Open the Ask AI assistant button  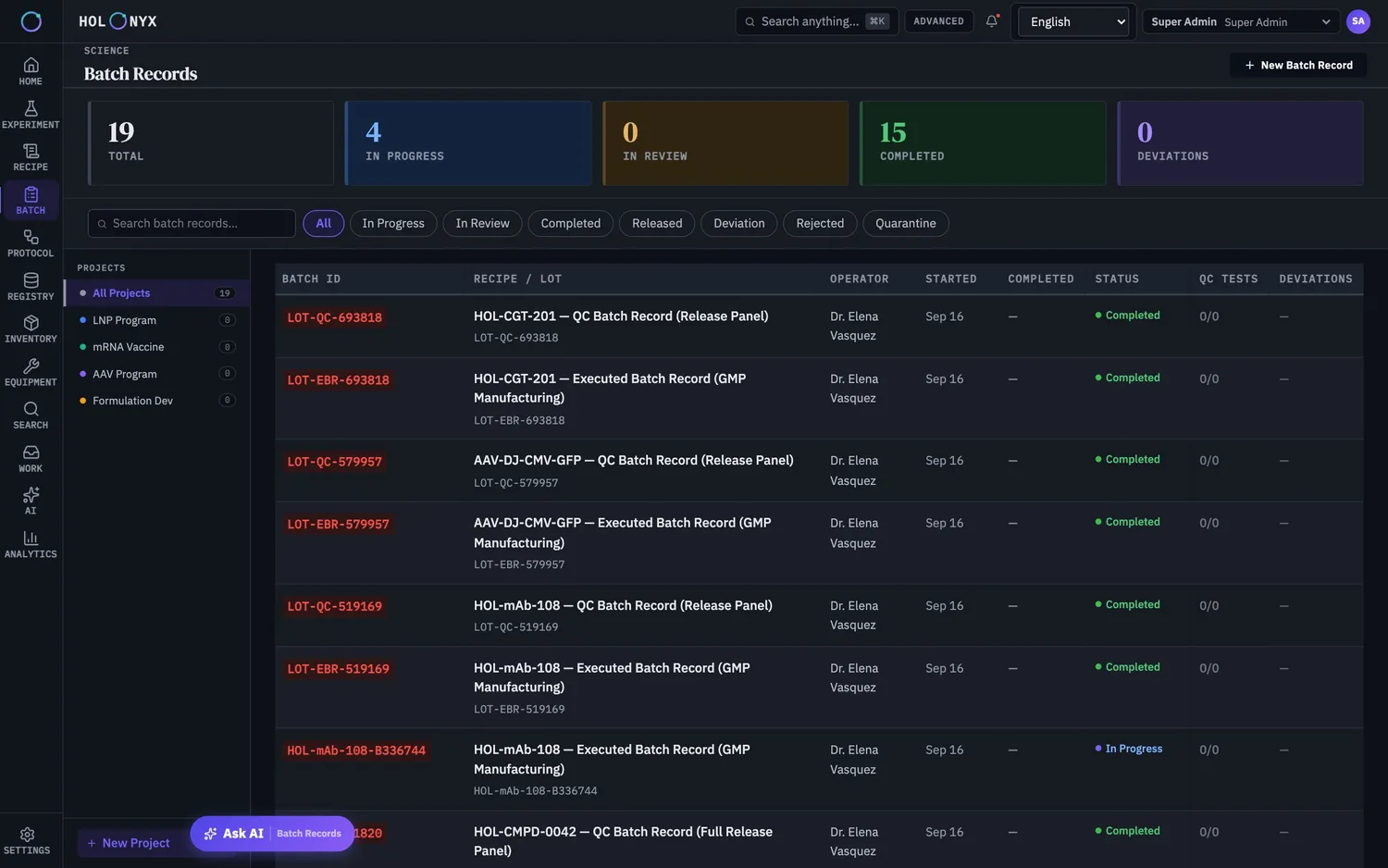[272, 834]
